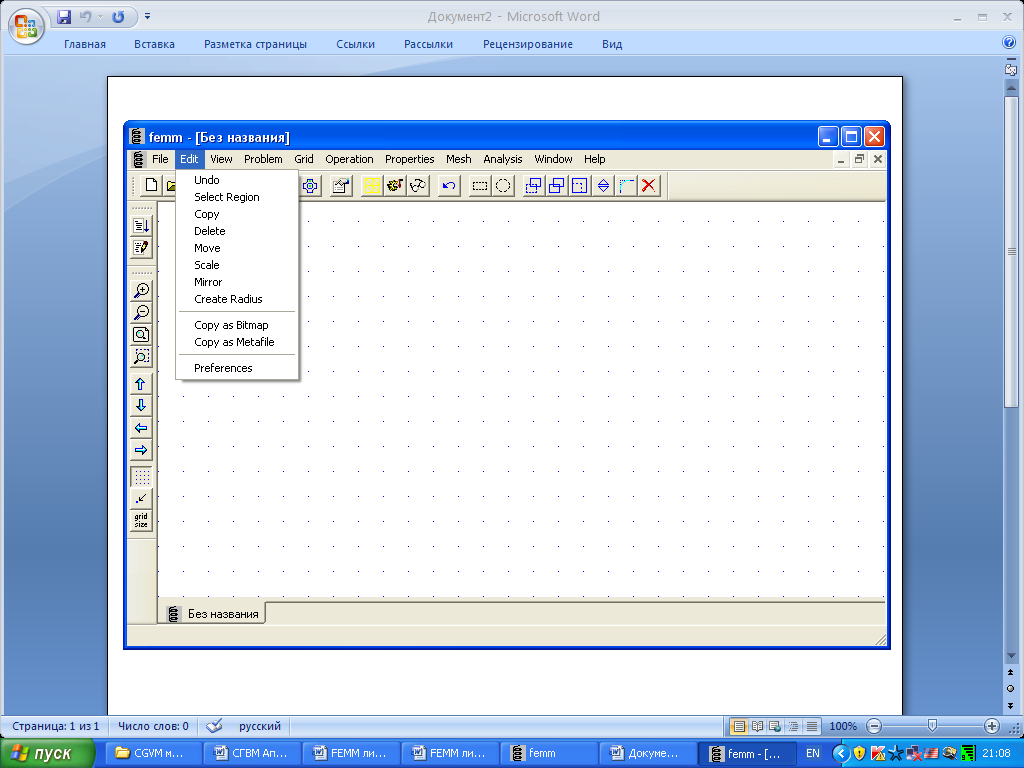Click the zoom window dashed magnifier icon
This screenshot has height=768, width=1024.
click(141, 357)
